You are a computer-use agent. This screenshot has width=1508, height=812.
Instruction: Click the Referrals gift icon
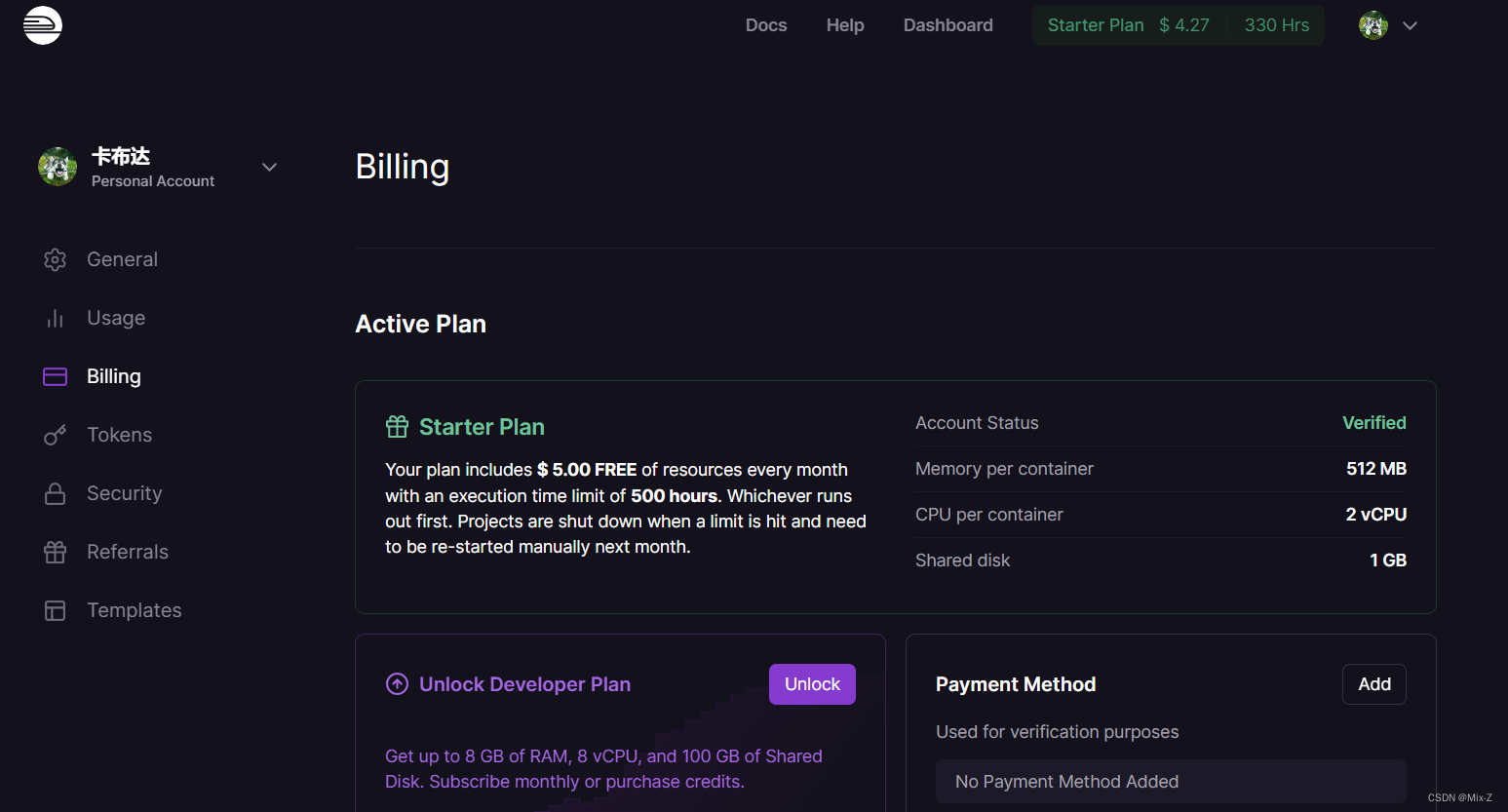click(x=55, y=552)
